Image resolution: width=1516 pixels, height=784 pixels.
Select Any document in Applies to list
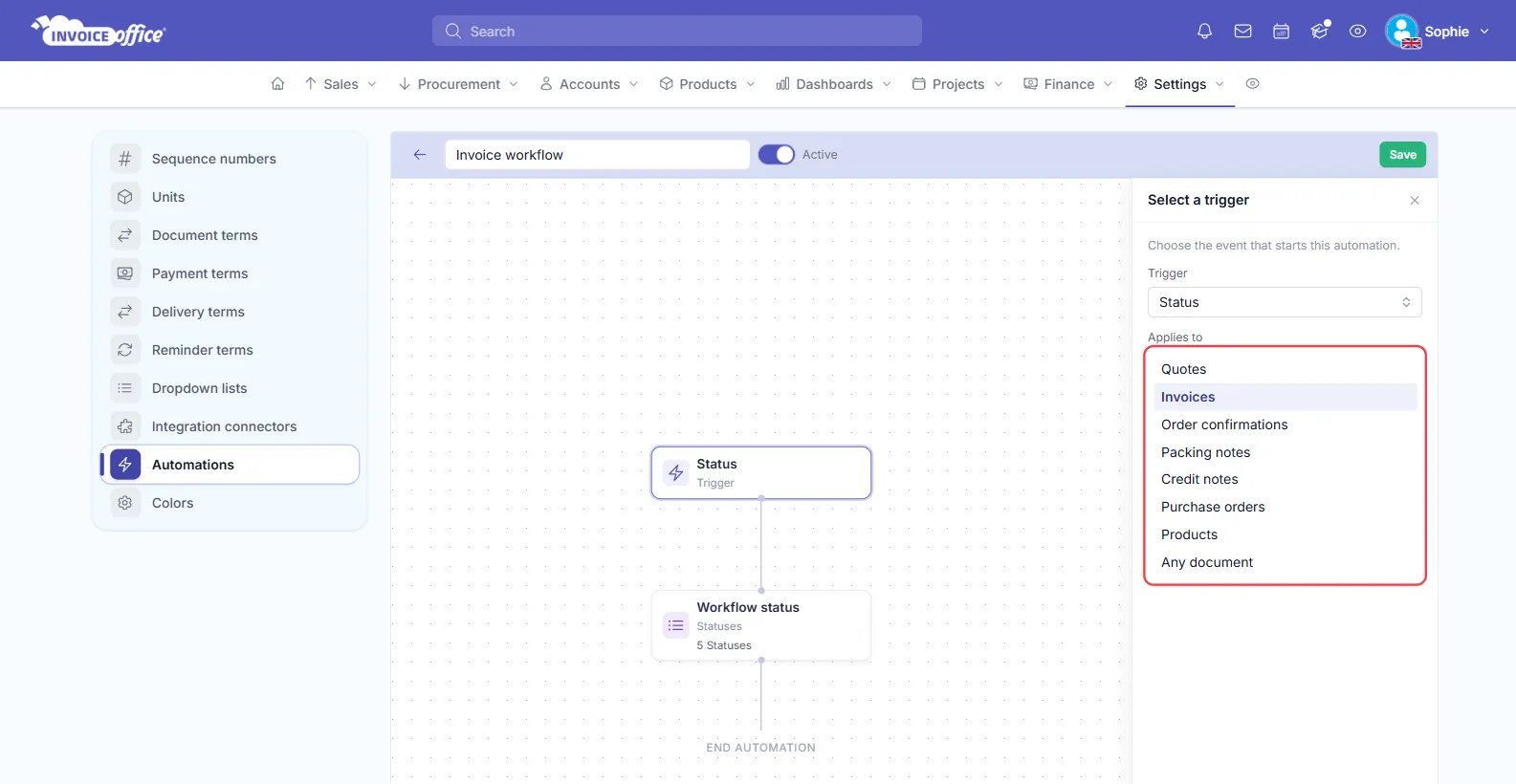[1285, 562]
